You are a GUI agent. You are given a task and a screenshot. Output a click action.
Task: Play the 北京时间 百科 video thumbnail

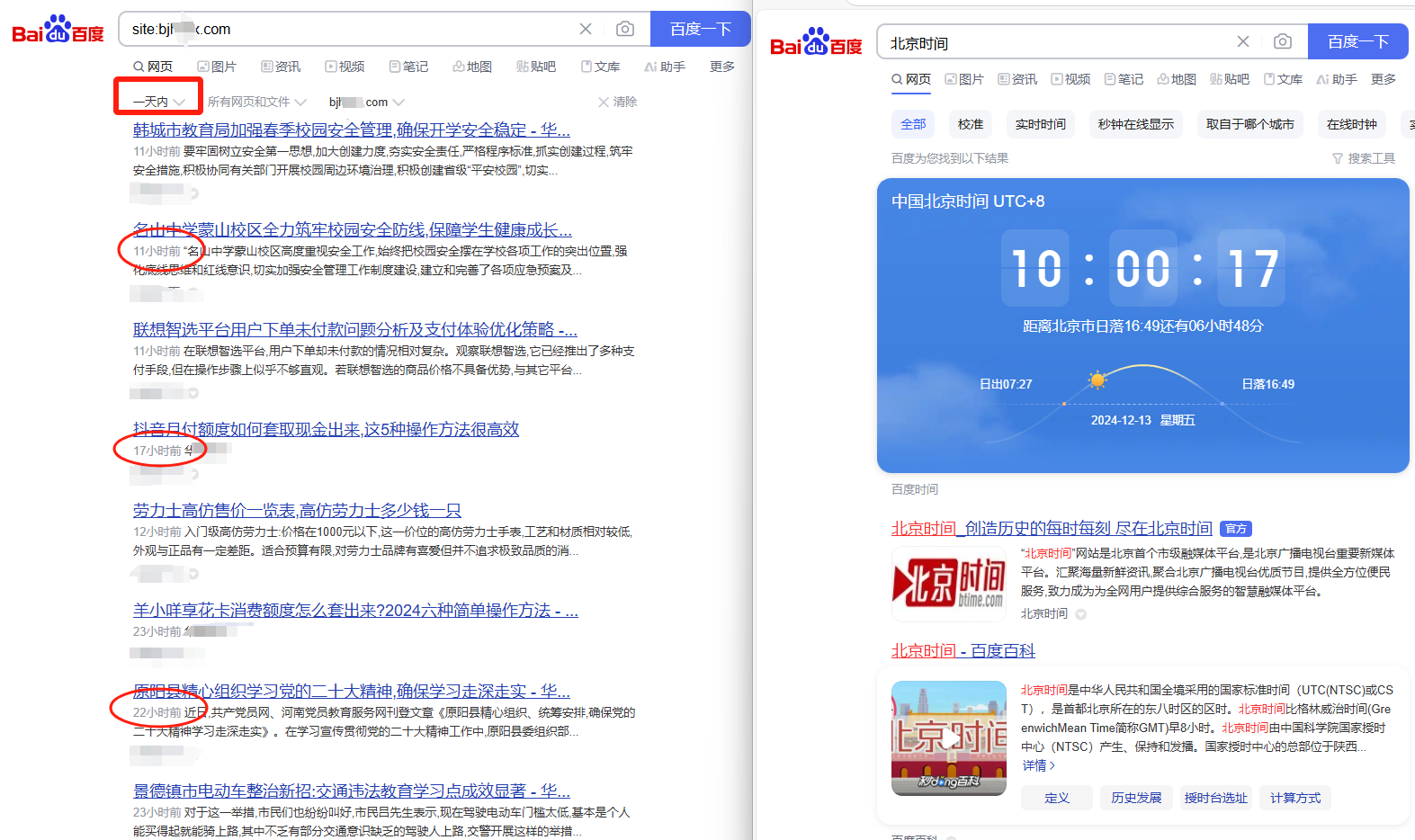click(948, 738)
